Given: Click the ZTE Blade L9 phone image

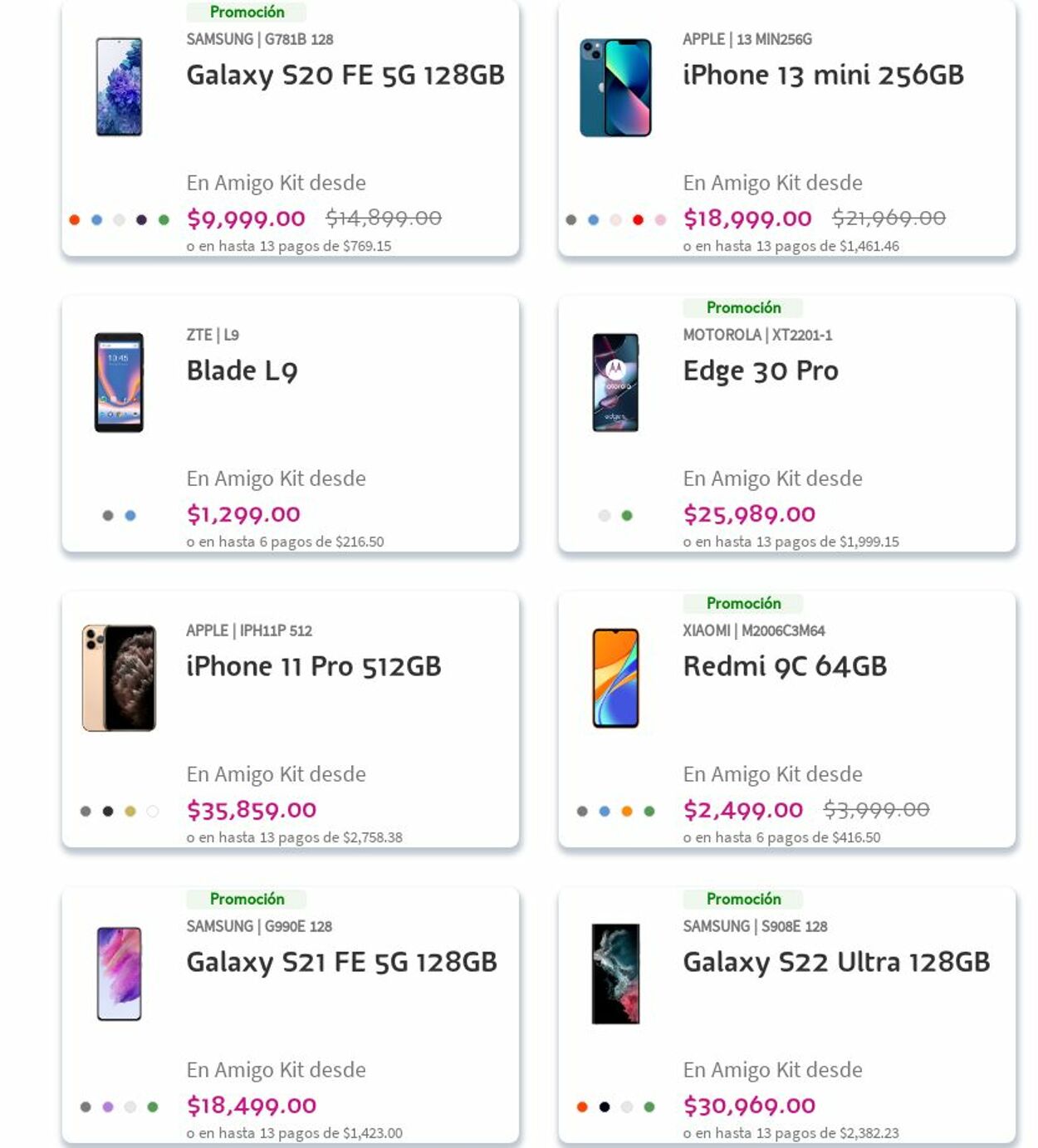Looking at the screenshot, I should (119, 383).
